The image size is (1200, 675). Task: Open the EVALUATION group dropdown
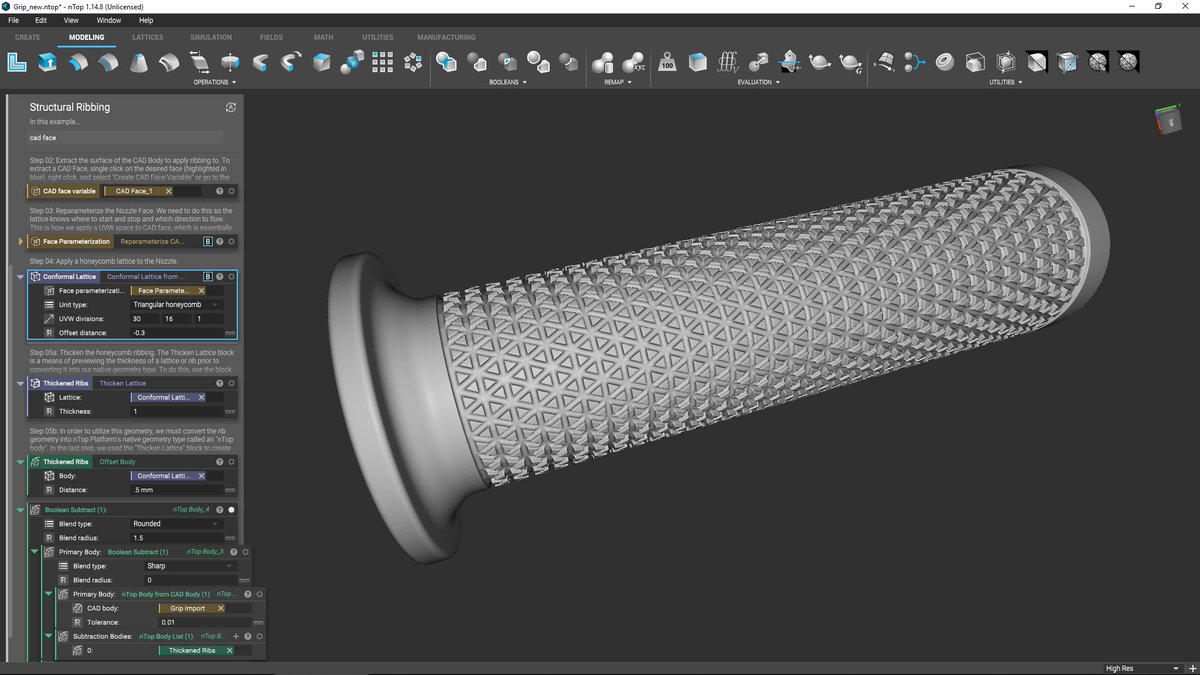[x=759, y=82]
